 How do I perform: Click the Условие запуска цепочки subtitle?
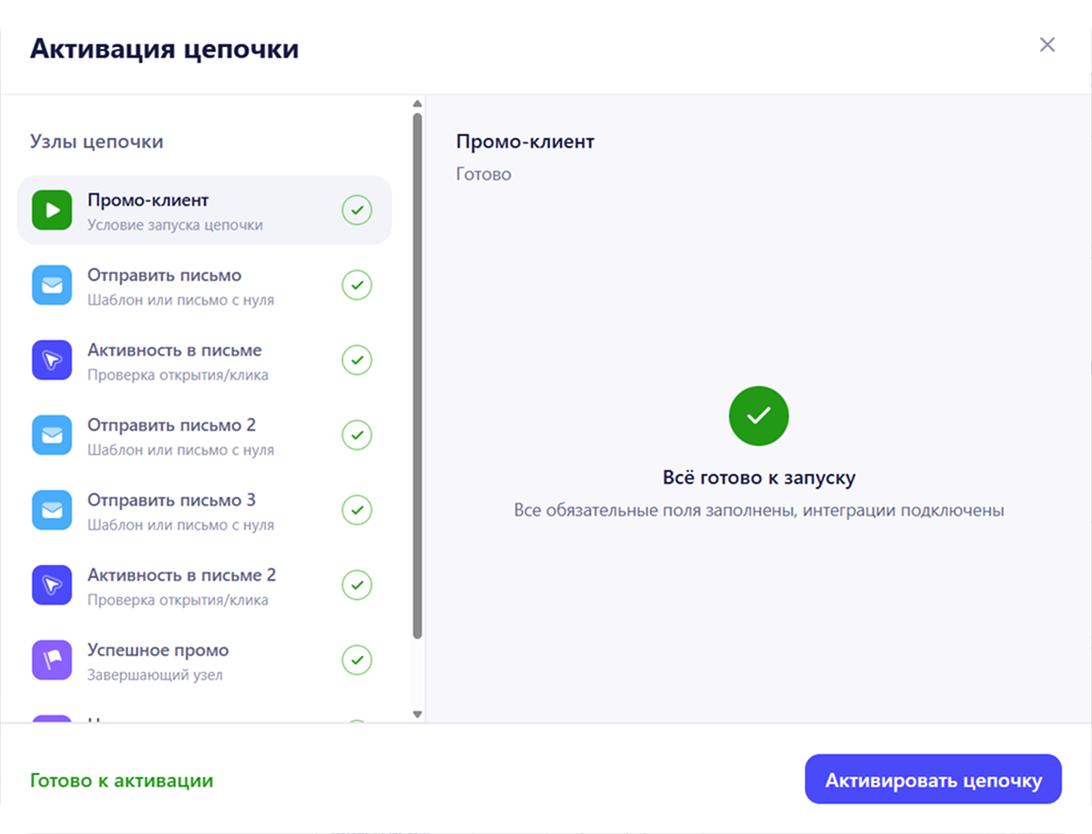pyautogui.click(x=175, y=226)
